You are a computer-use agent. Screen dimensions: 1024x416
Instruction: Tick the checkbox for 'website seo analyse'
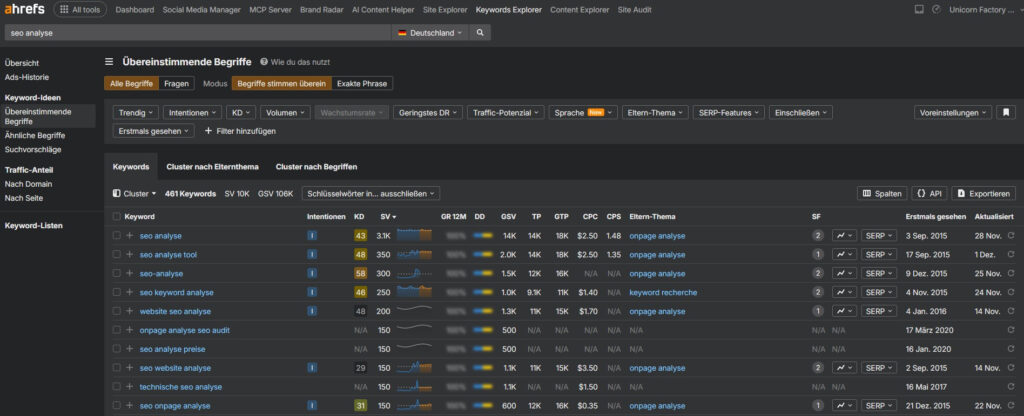pyautogui.click(x=116, y=312)
